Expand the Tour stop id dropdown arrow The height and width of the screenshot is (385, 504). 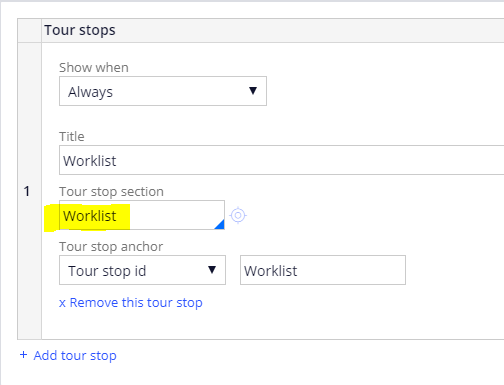212,270
